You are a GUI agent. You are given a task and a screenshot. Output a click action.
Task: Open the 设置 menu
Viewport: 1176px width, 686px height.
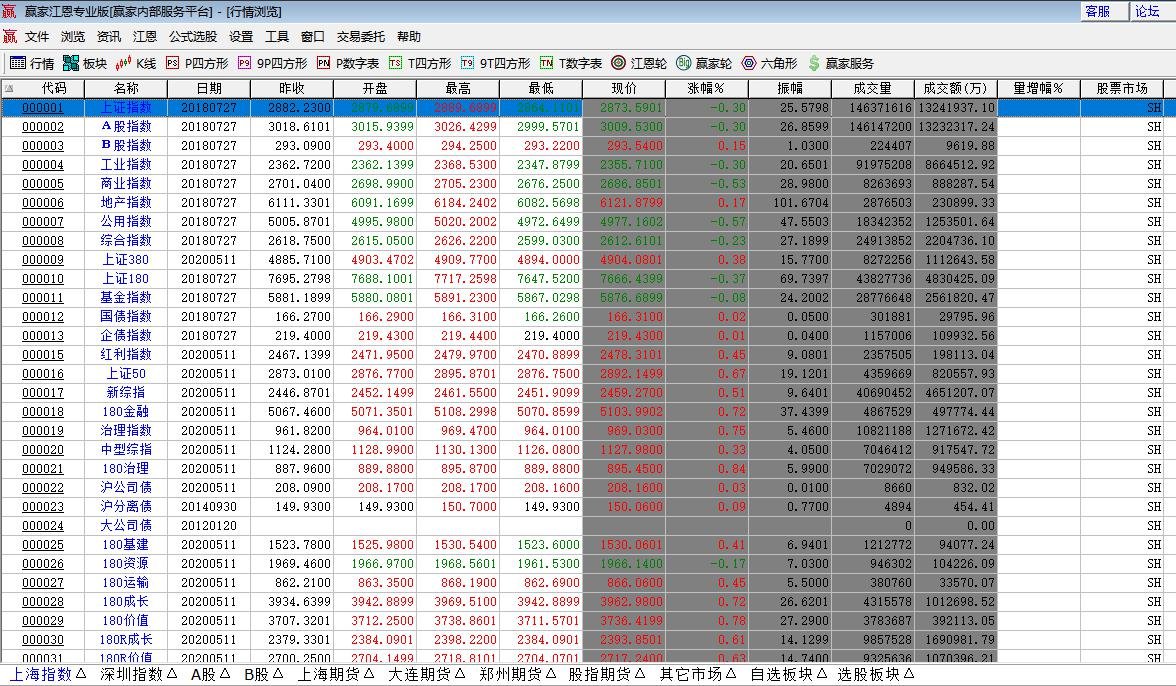(x=241, y=37)
